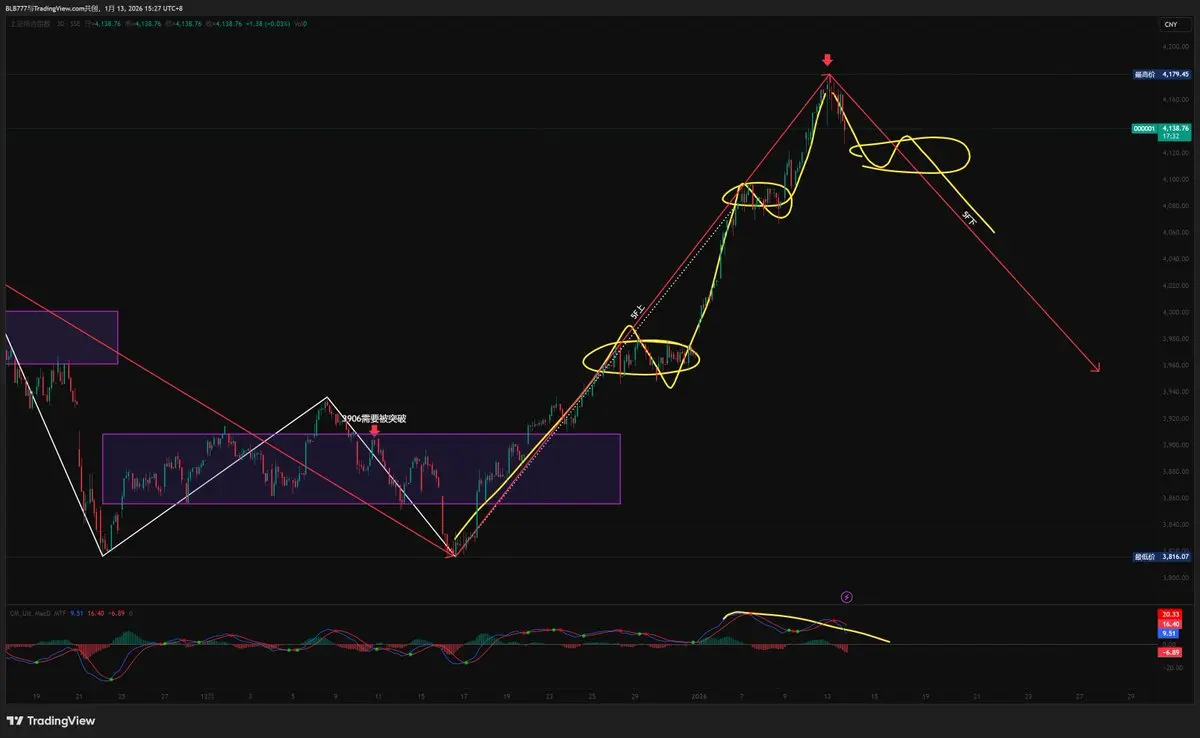Click the 3906需要被突破 annotation text
1200x738 pixels.
tap(374, 419)
